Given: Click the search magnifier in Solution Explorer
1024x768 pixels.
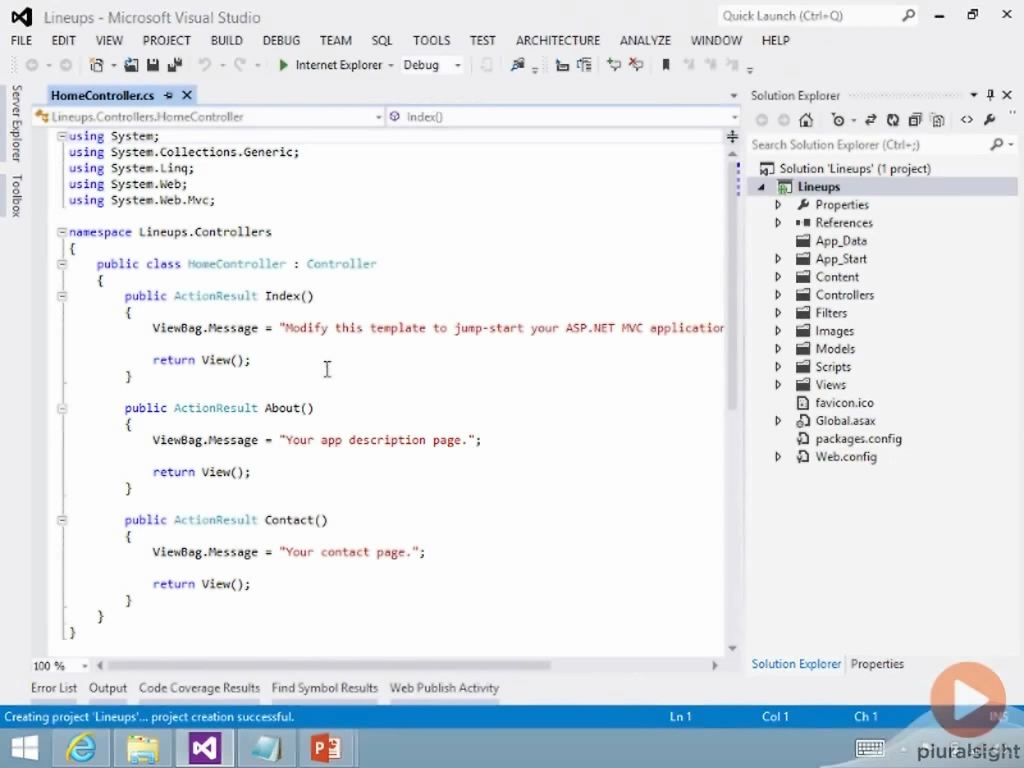Looking at the screenshot, I should [x=997, y=144].
